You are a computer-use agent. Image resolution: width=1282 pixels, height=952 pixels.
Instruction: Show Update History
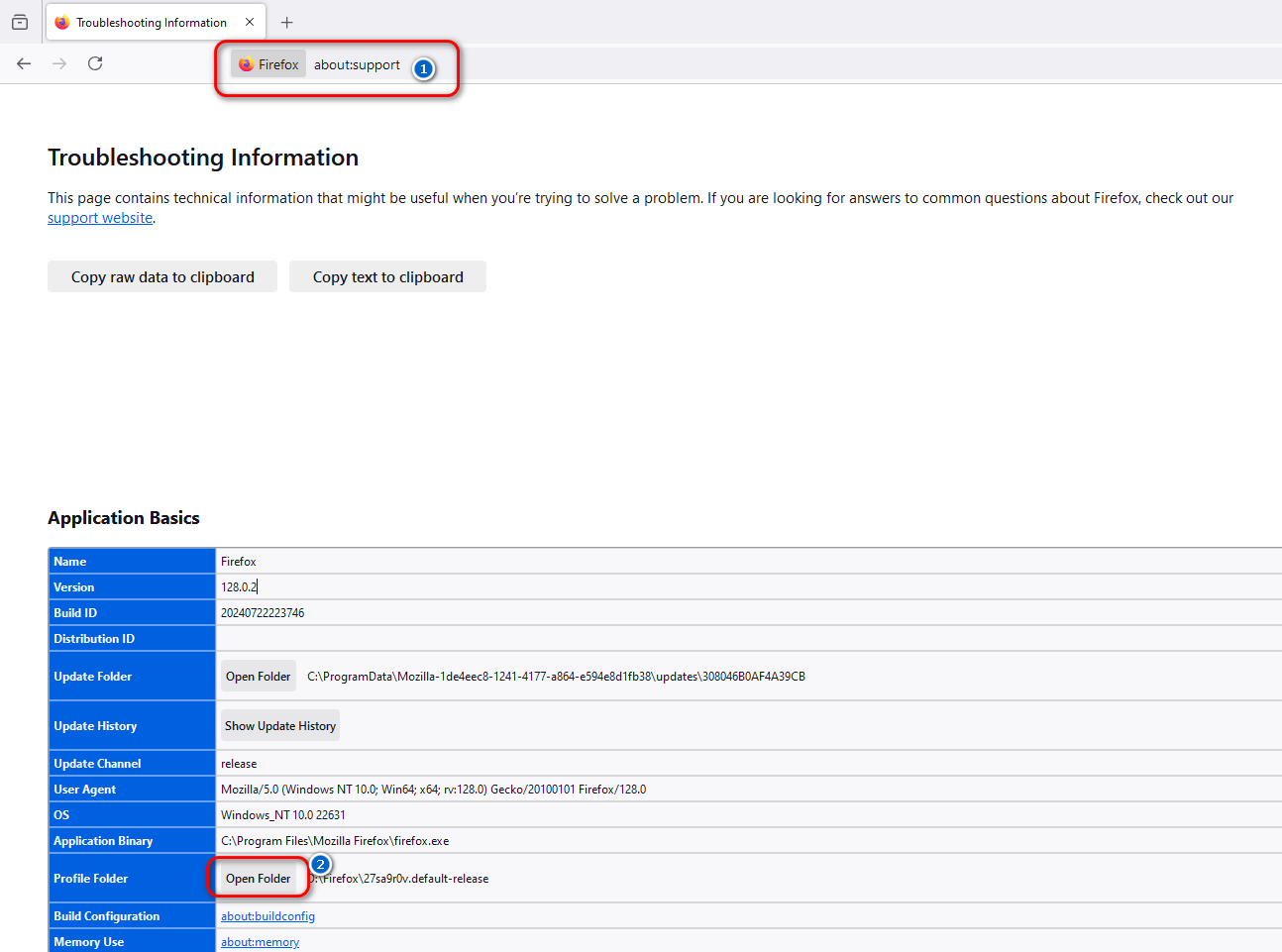(280, 726)
